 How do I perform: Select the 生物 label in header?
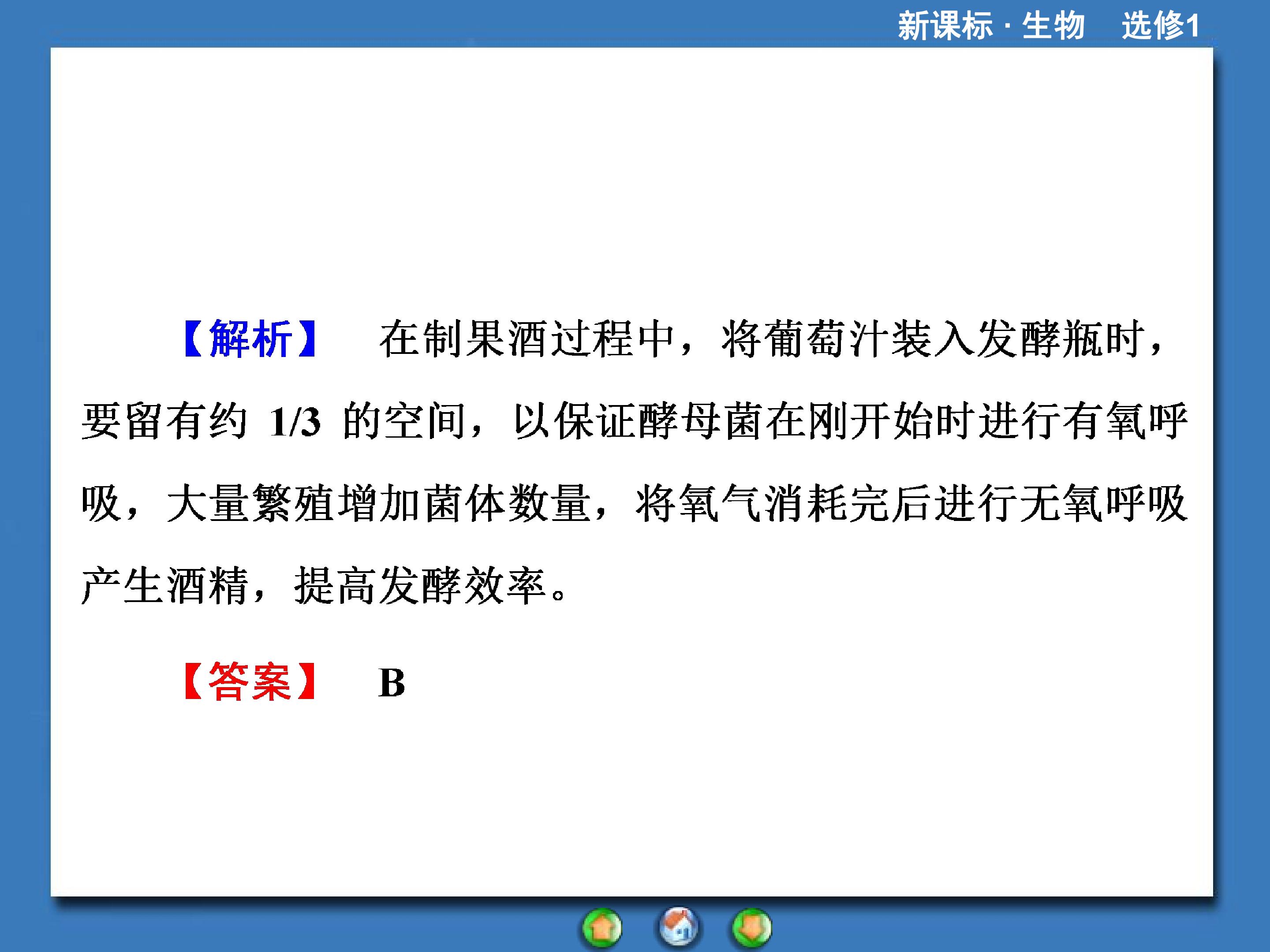click(x=1053, y=26)
